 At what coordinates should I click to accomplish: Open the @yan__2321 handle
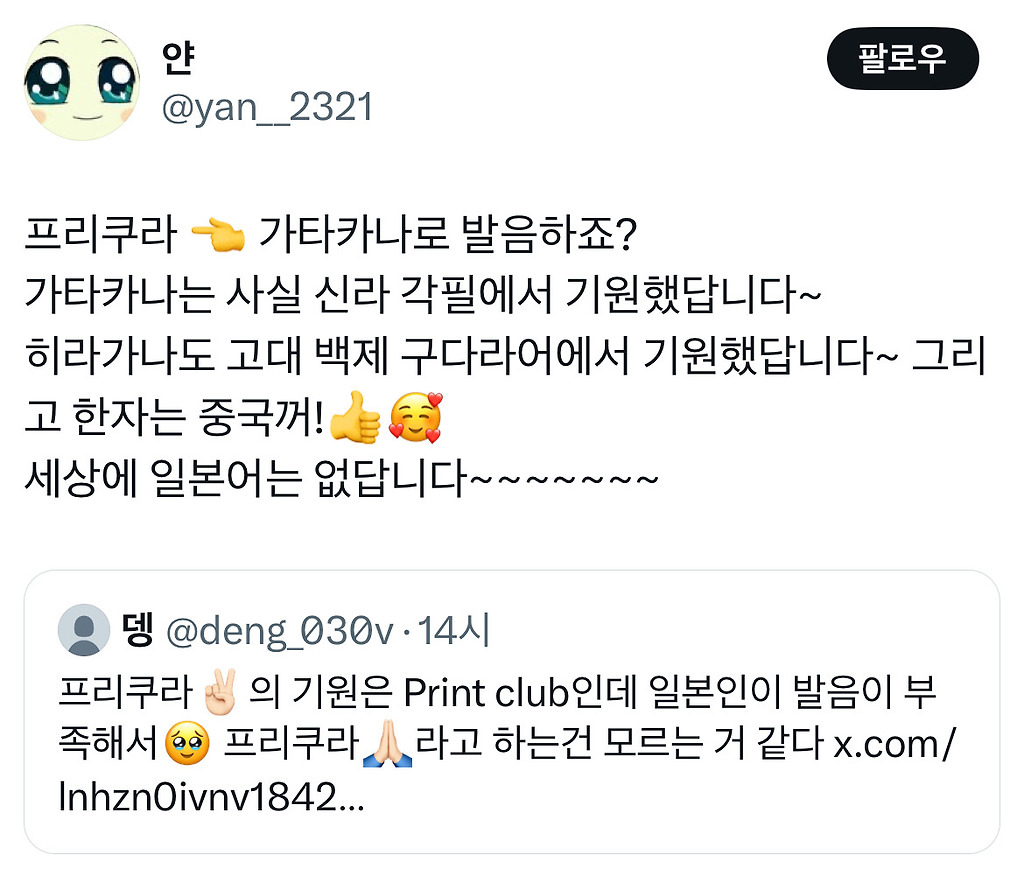pyautogui.click(x=267, y=107)
